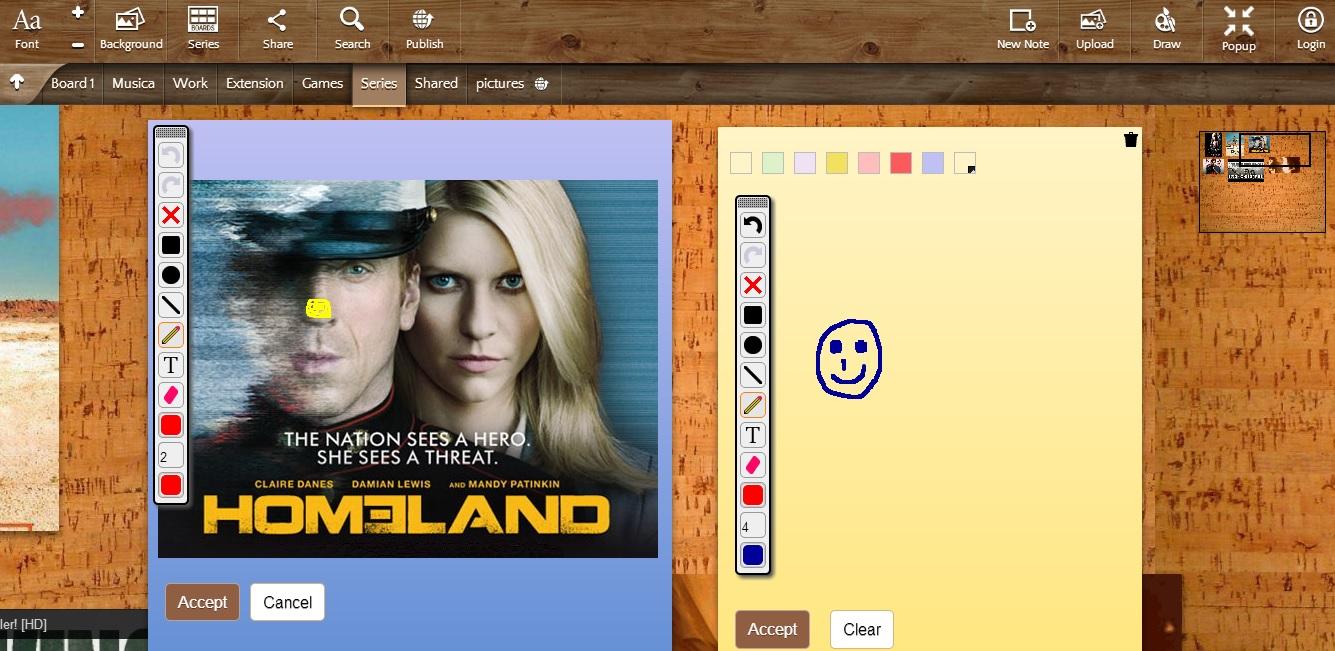Select the active Series tab
This screenshot has width=1335, height=651.
[379, 83]
